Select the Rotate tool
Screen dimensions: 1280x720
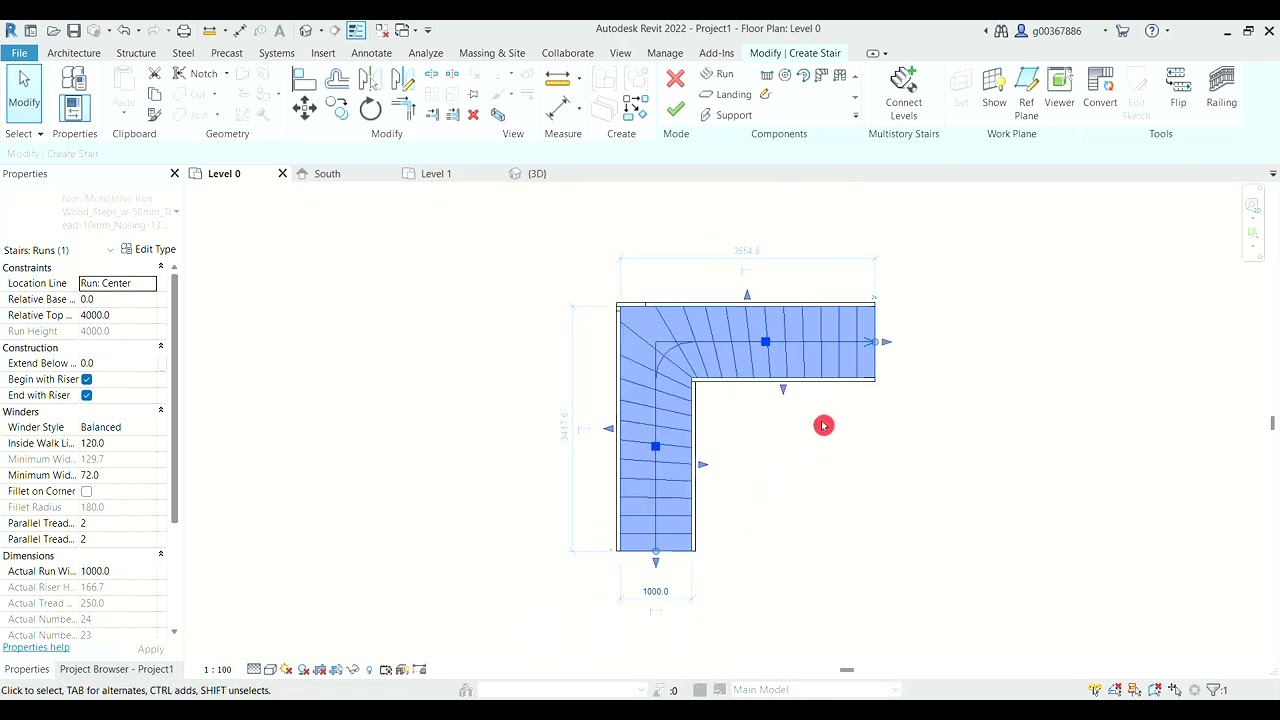pos(370,110)
